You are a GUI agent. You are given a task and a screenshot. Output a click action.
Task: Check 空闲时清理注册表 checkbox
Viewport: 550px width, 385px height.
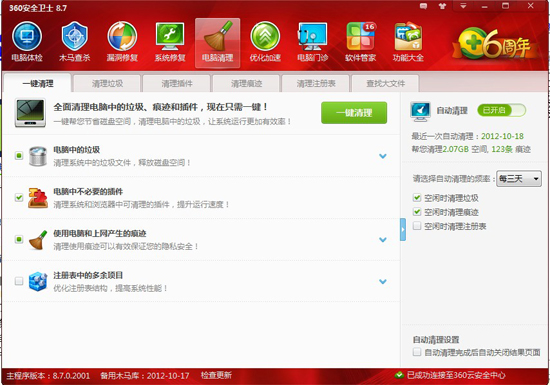click(x=417, y=226)
